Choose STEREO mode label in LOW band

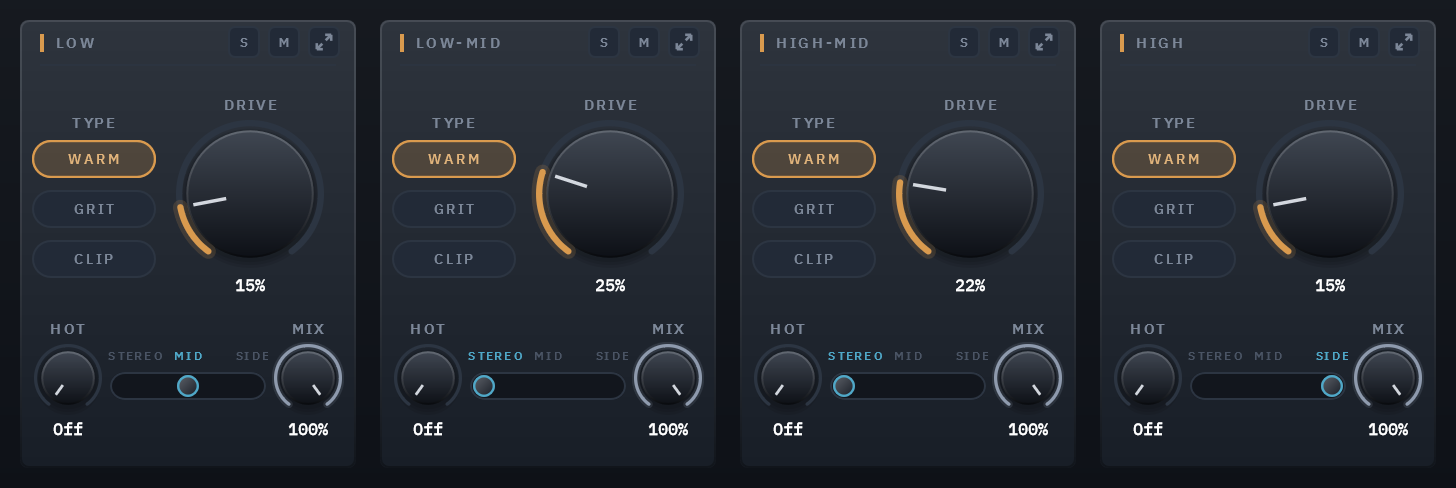click(x=136, y=356)
